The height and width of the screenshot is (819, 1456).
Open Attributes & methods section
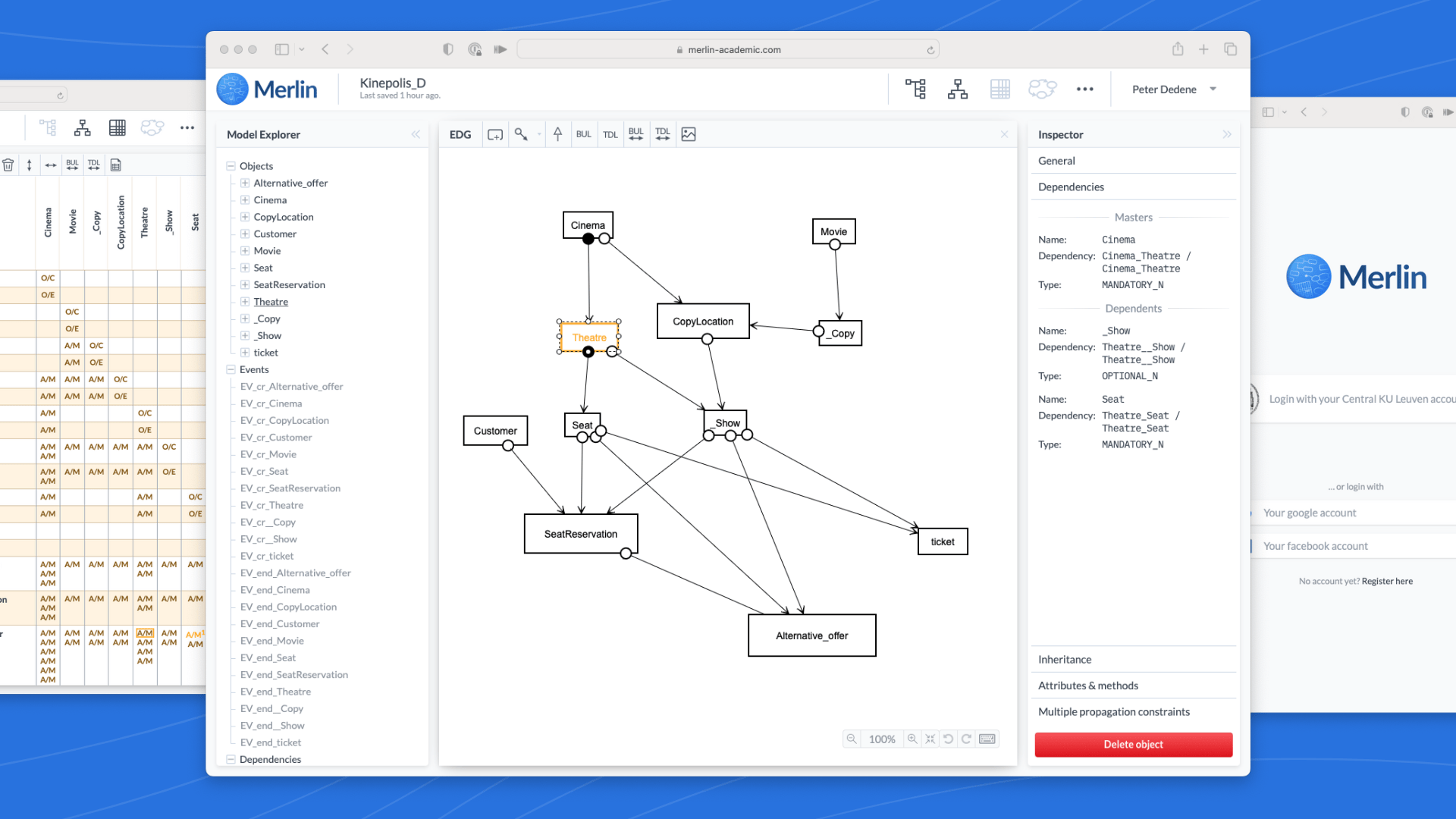pyautogui.click(x=1087, y=686)
